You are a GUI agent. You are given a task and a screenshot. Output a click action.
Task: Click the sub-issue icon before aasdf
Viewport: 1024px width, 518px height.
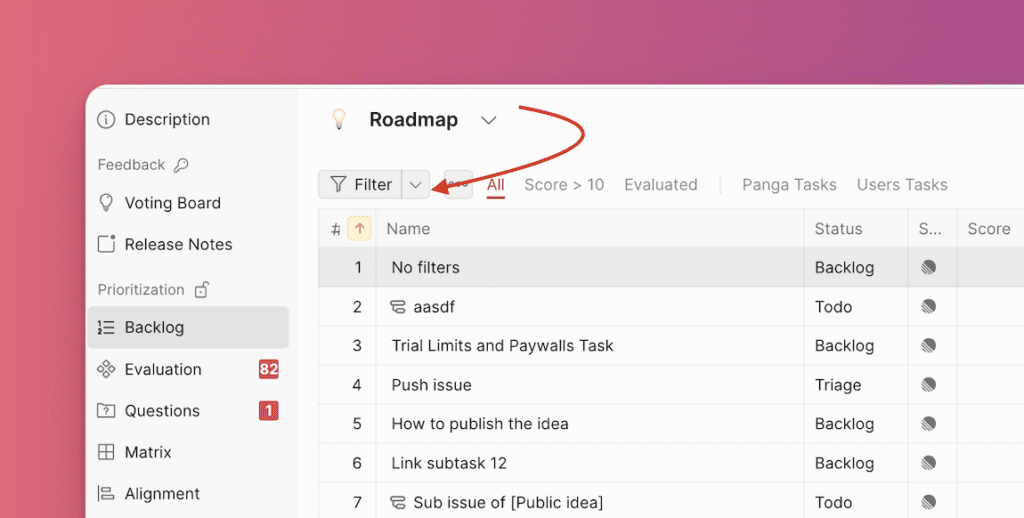click(398, 307)
